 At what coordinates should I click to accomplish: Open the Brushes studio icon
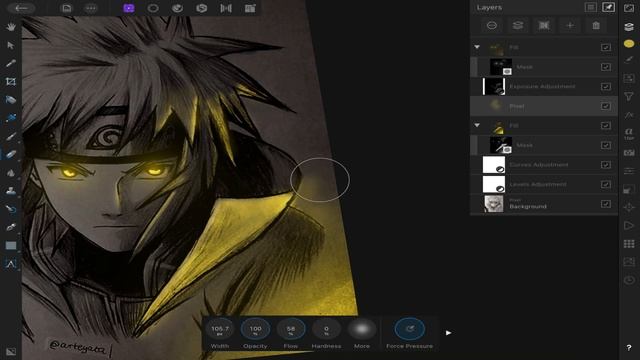click(x=629, y=60)
